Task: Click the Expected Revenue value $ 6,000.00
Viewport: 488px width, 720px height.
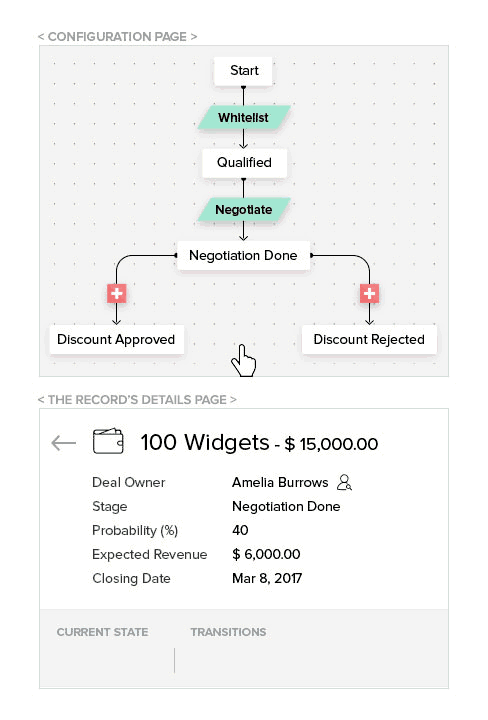Action: click(266, 554)
